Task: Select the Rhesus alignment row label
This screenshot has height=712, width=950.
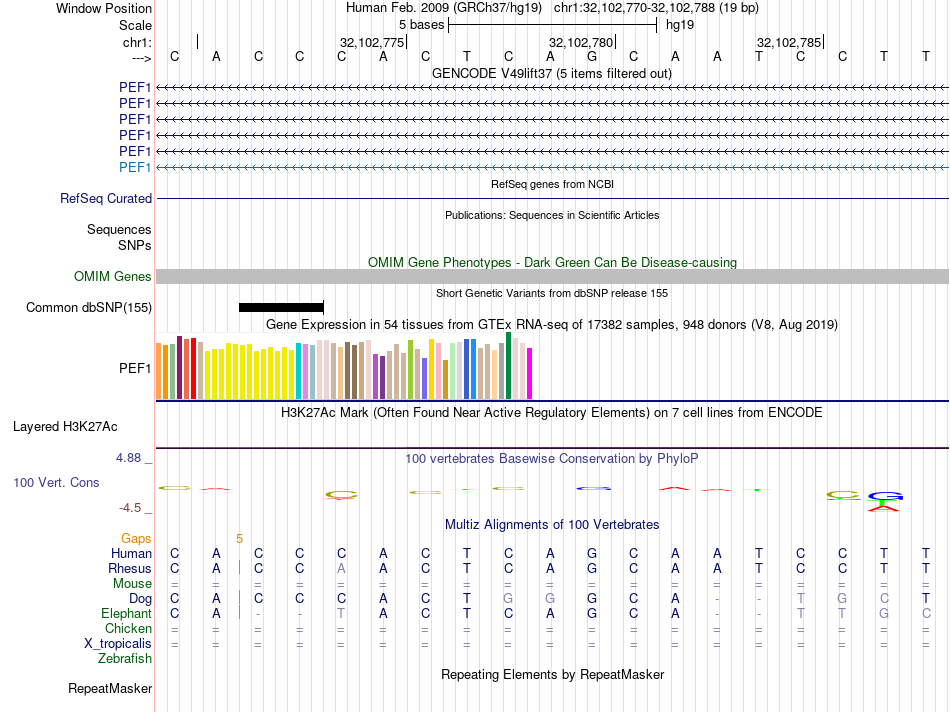Action: pos(130,568)
